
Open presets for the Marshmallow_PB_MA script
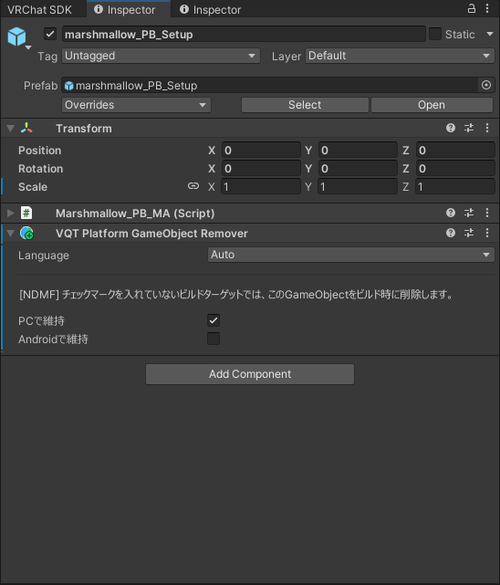[469, 213]
